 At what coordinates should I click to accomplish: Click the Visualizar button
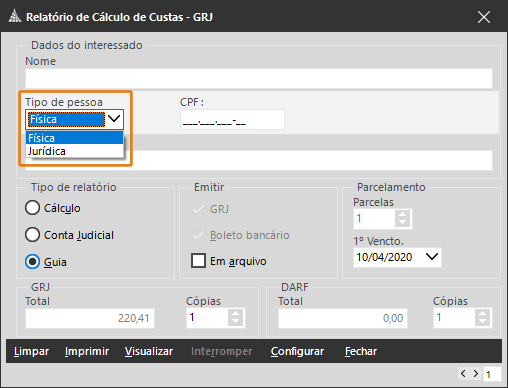click(x=149, y=351)
